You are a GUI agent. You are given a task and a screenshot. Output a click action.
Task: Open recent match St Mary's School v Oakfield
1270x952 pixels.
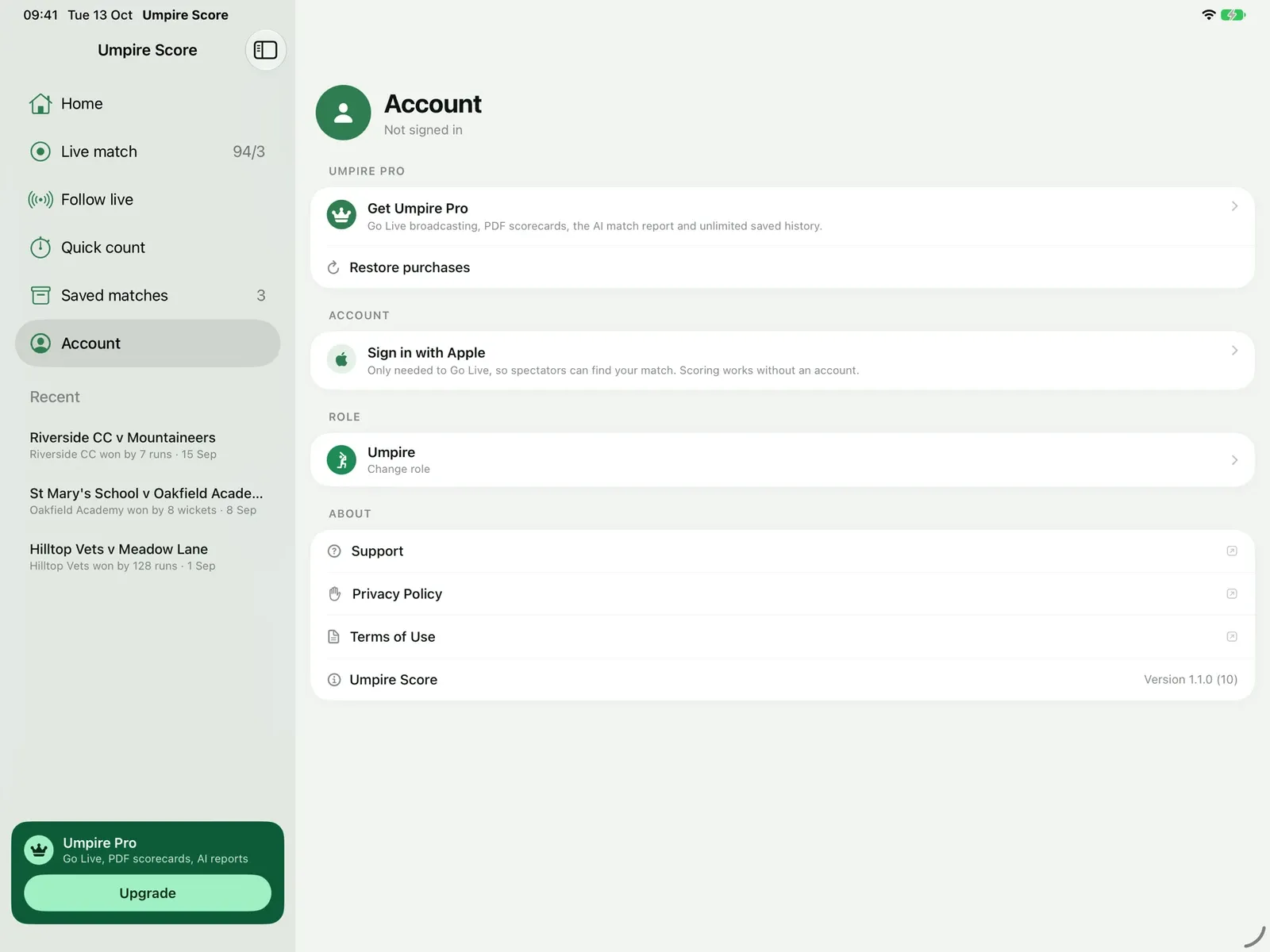(148, 501)
